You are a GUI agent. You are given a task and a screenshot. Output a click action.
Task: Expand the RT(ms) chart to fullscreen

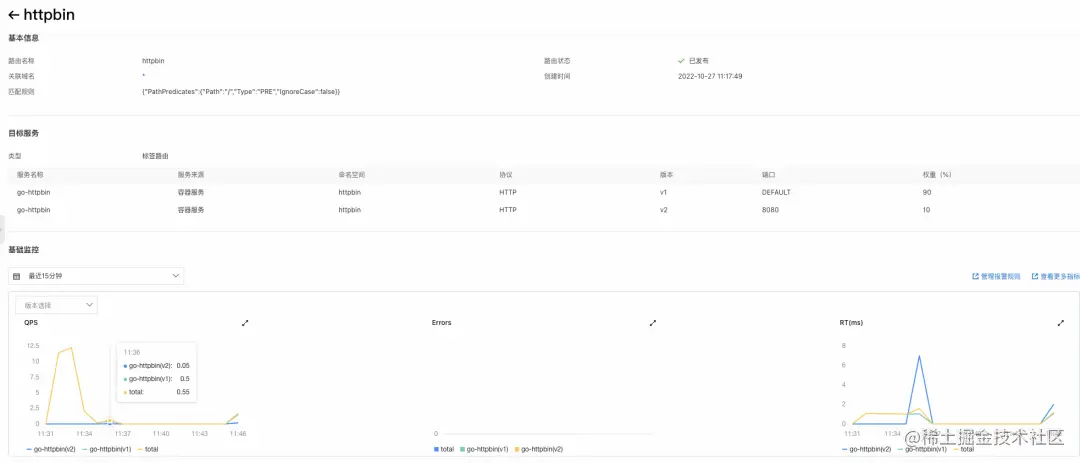[x=1061, y=322]
